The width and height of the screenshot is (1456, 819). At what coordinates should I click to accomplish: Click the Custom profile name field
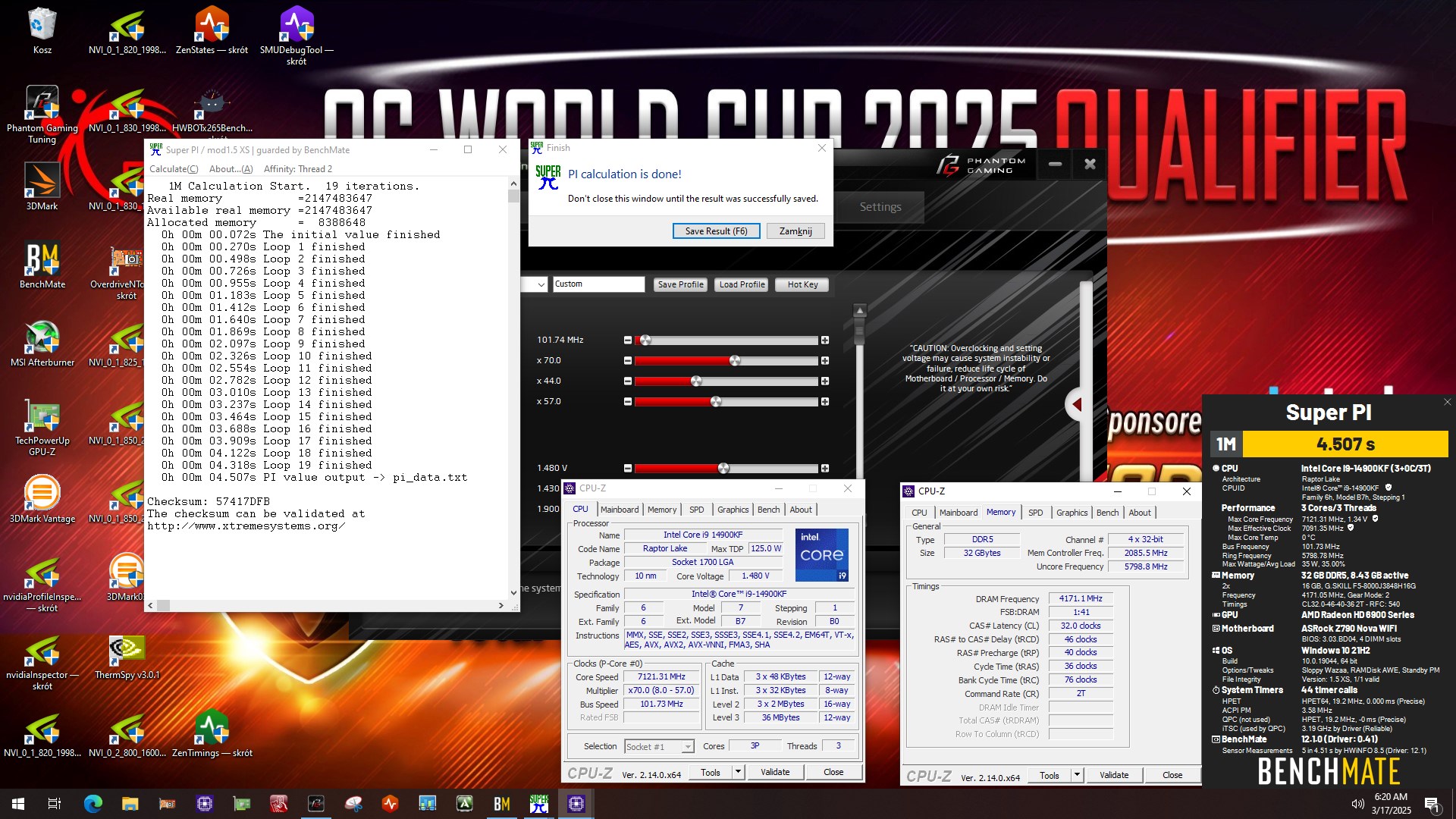[x=598, y=284]
